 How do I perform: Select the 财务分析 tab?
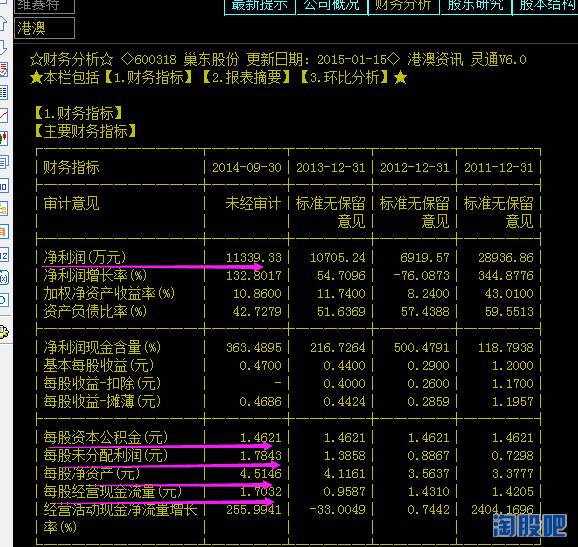click(x=404, y=7)
